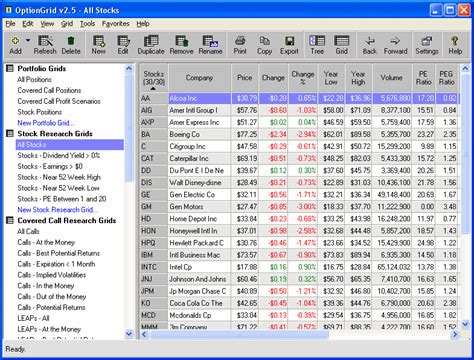Image resolution: width=474 pixels, height=360 pixels.
Task: Navigate Back in toolbar
Action: tap(369, 45)
